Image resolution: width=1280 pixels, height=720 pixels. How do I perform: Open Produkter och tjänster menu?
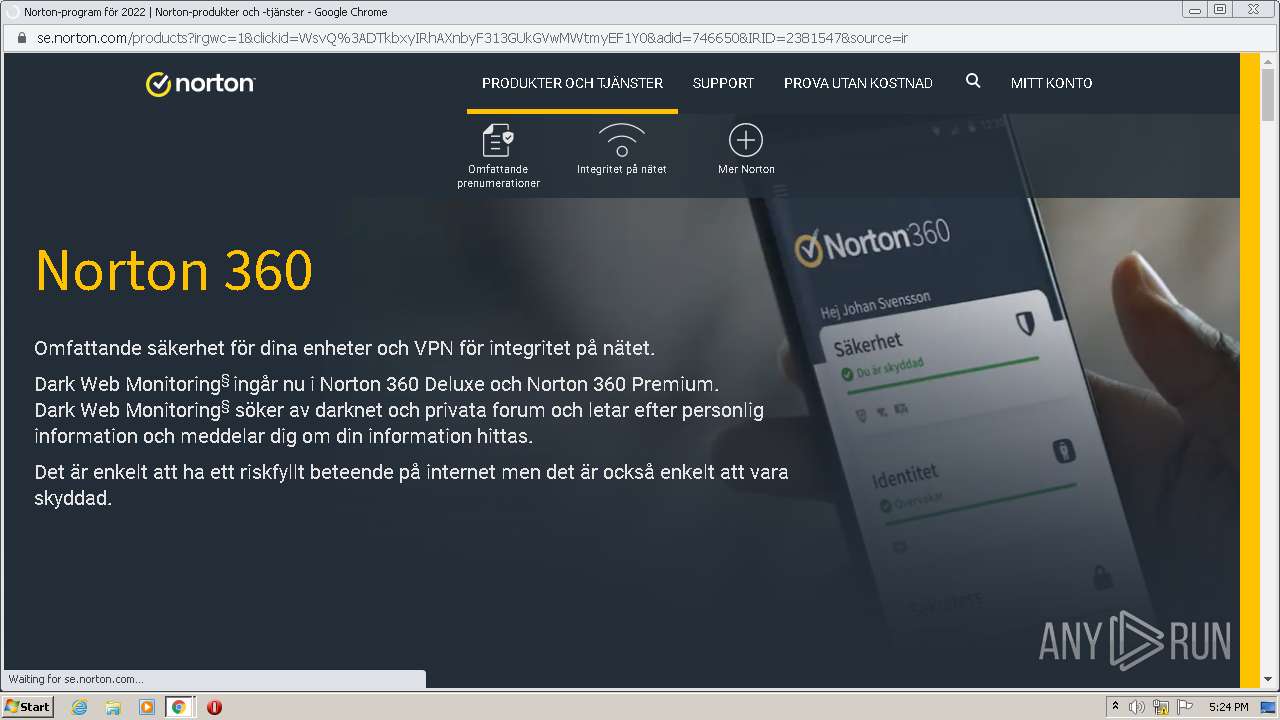pyautogui.click(x=572, y=83)
